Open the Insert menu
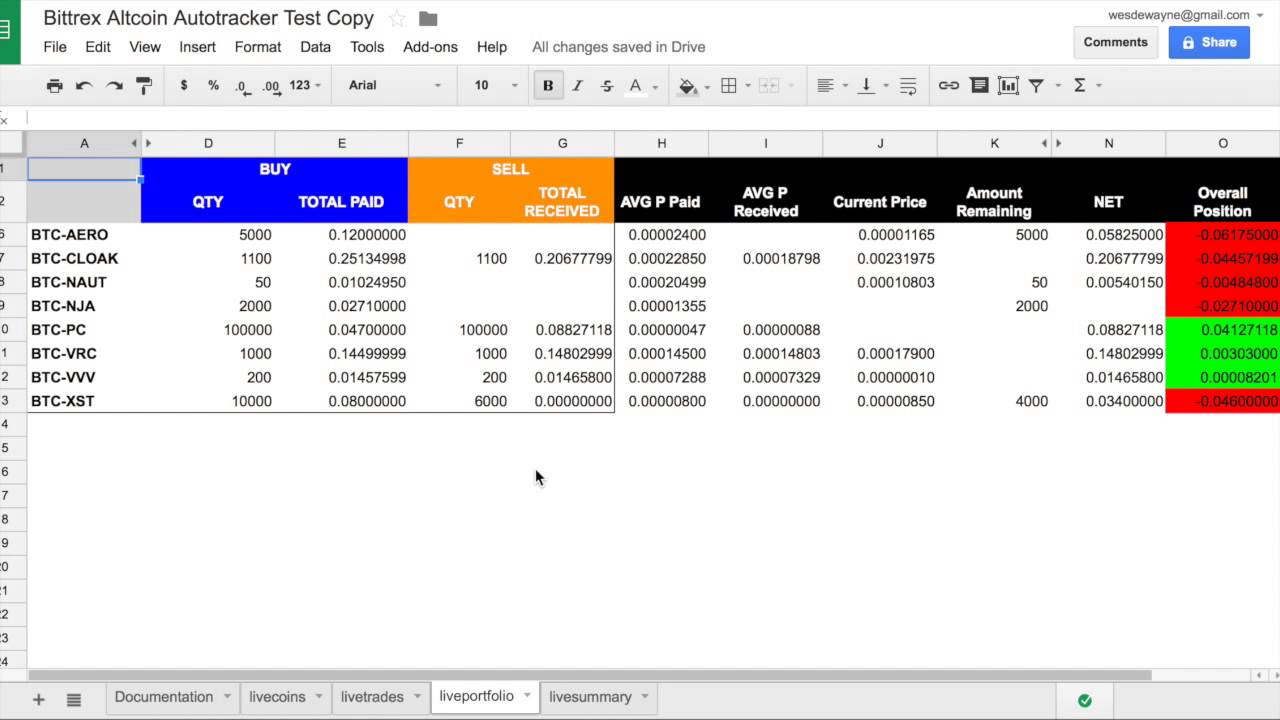The width and height of the screenshot is (1280, 720). 197,47
